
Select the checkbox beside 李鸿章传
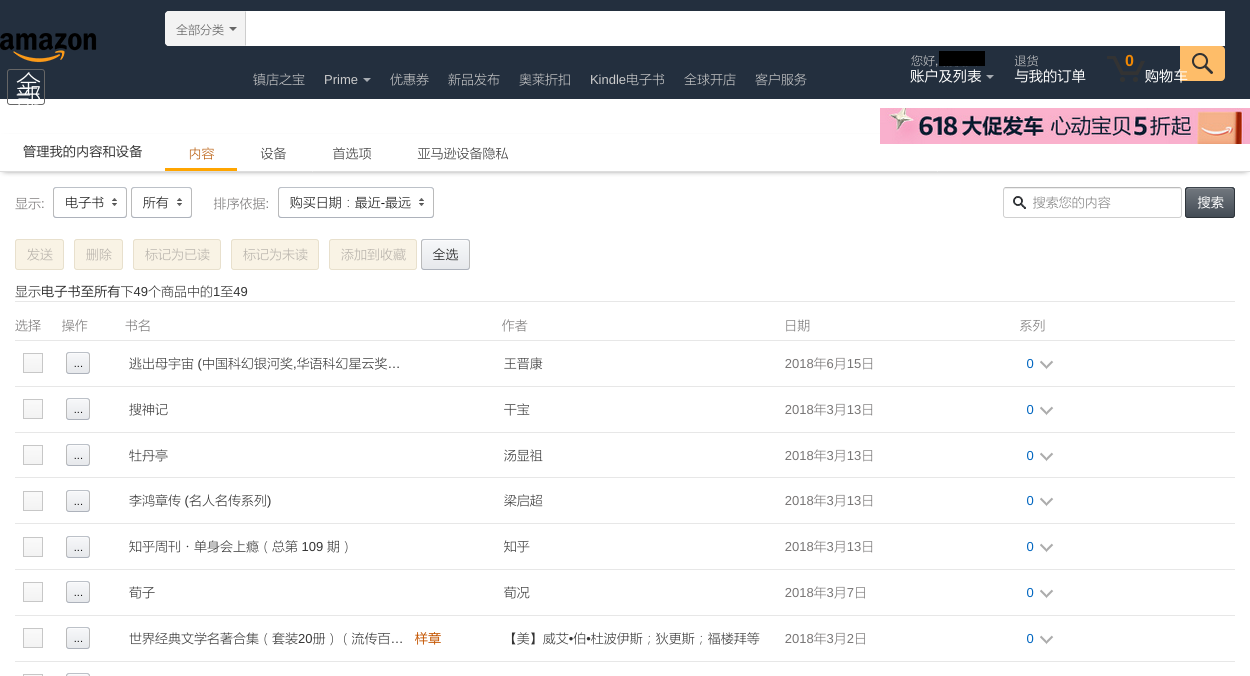click(33, 501)
